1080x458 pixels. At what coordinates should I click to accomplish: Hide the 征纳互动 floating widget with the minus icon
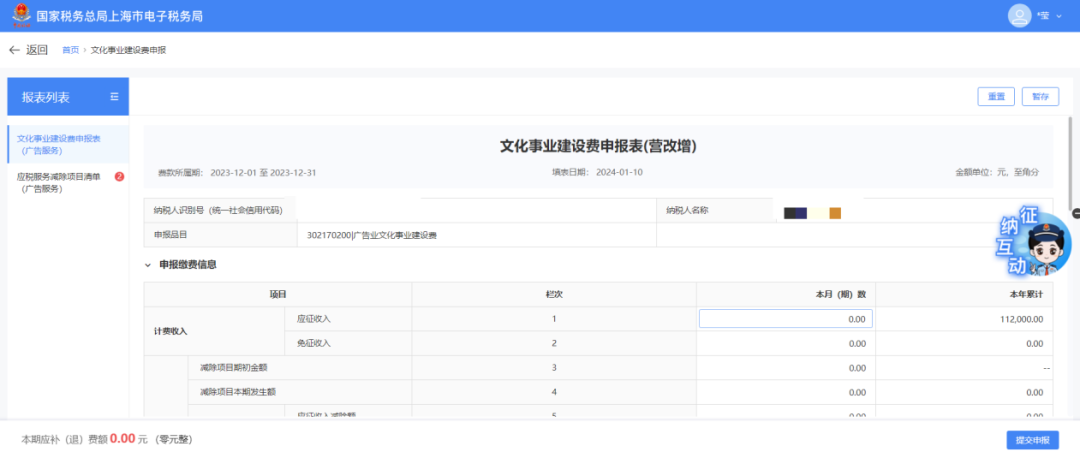[1075, 213]
